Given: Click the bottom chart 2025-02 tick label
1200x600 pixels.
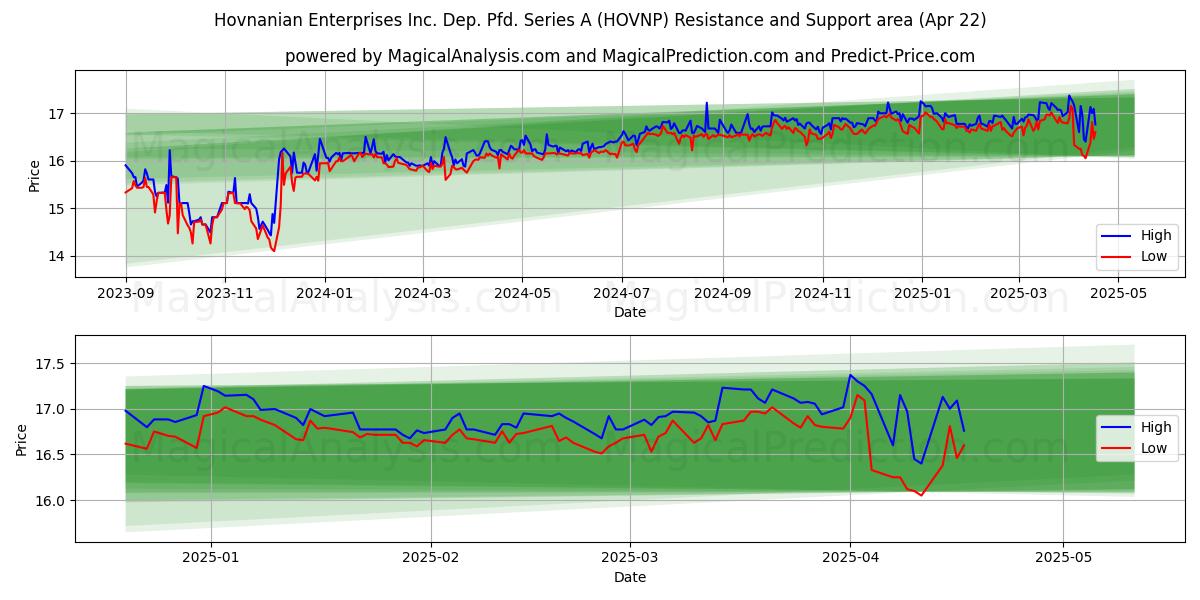Looking at the screenshot, I should click(430, 558).
